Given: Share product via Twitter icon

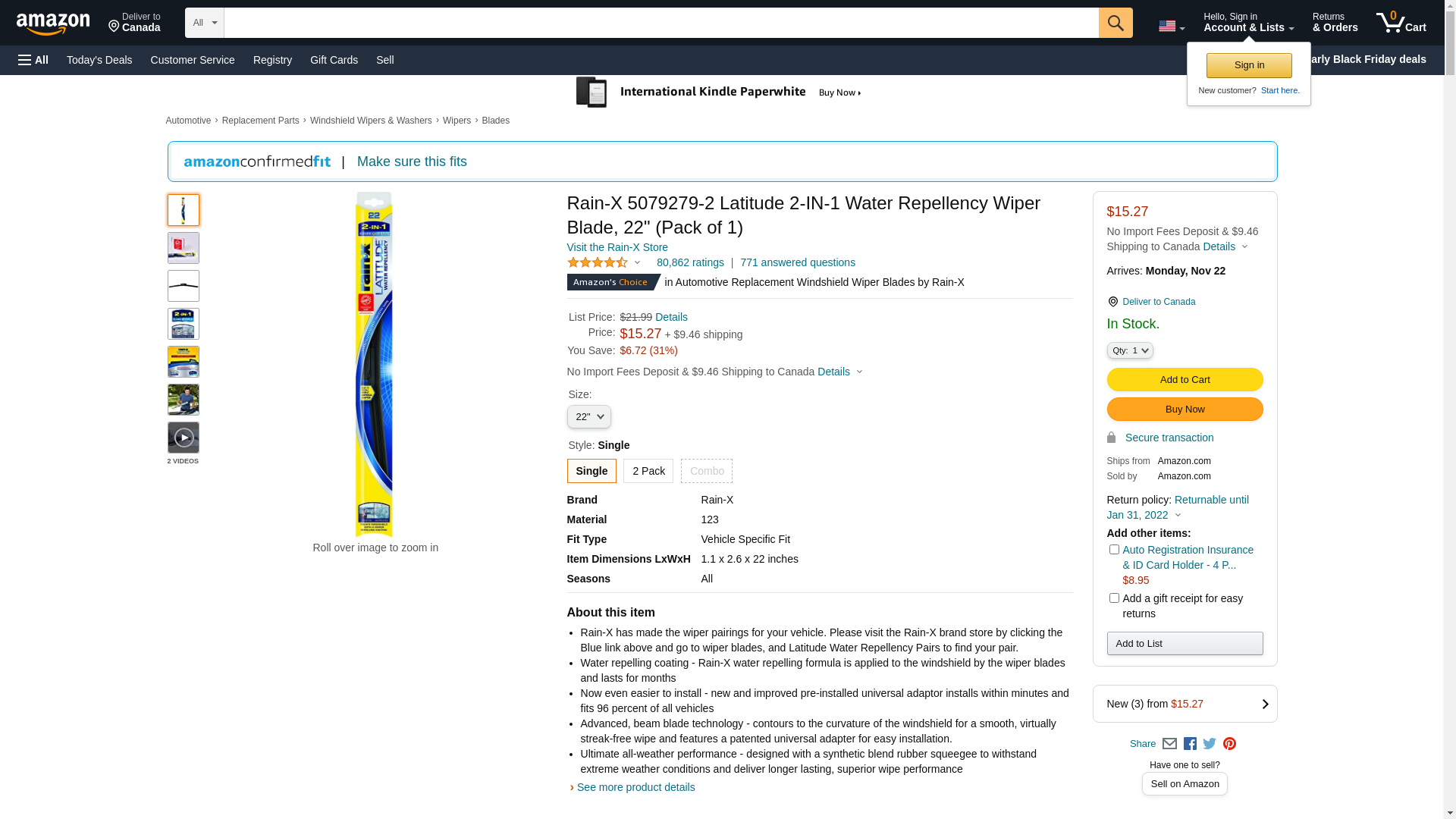Looking at the screenshot, I should pos(1210,744).
